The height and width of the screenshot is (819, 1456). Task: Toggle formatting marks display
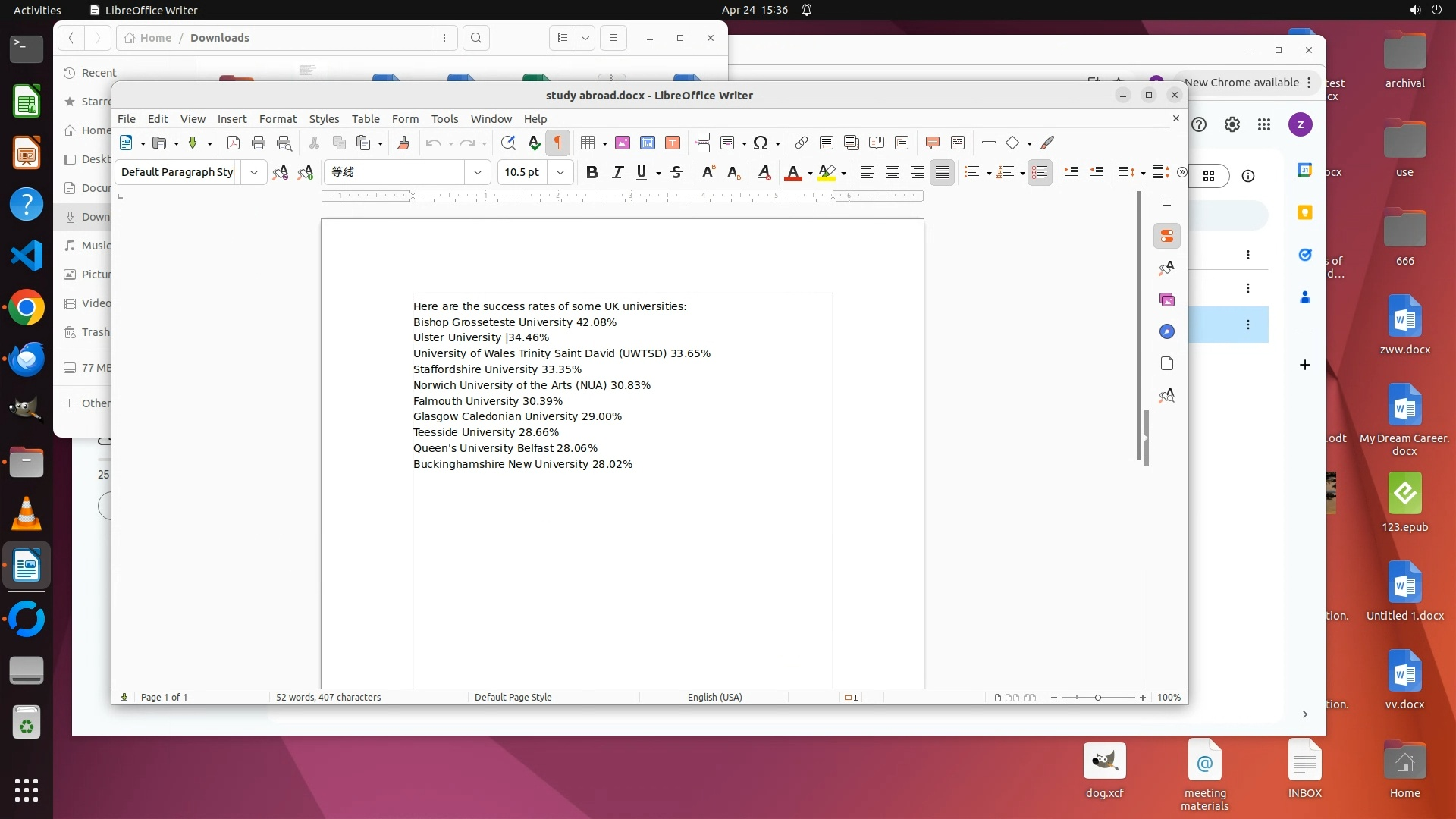point(558,143)
